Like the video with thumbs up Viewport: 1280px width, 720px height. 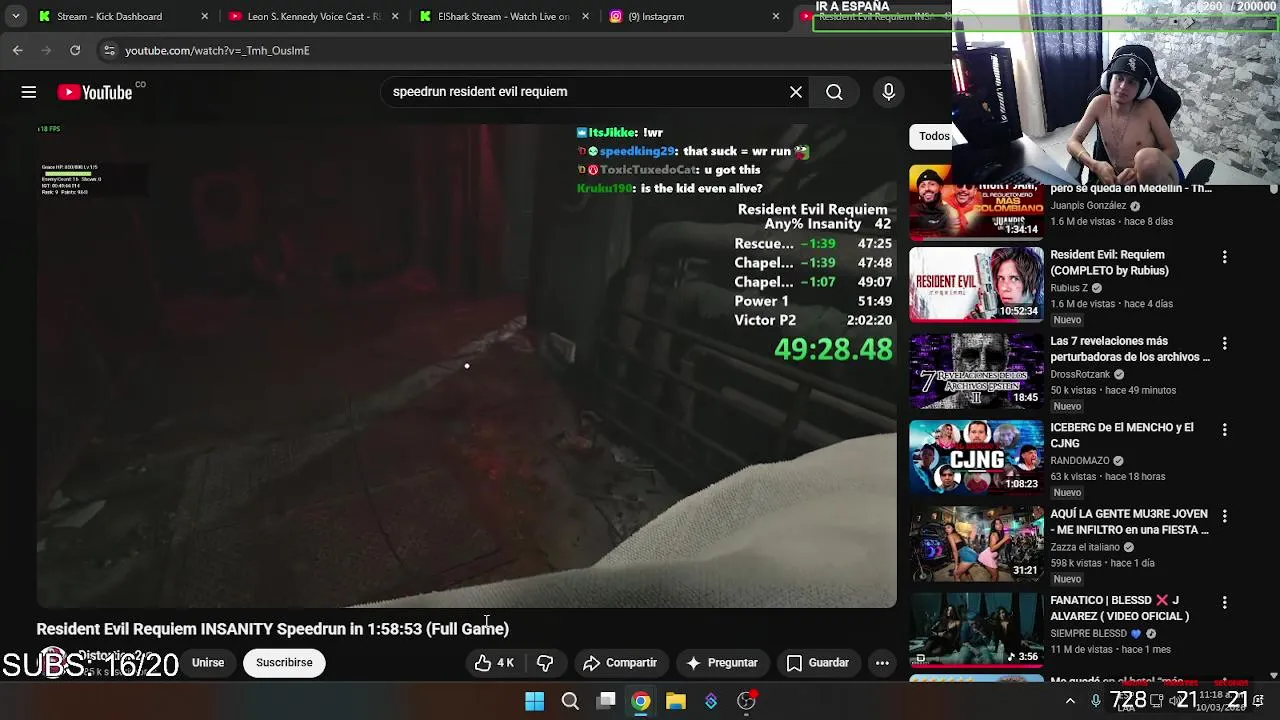[x=494, y=663]
